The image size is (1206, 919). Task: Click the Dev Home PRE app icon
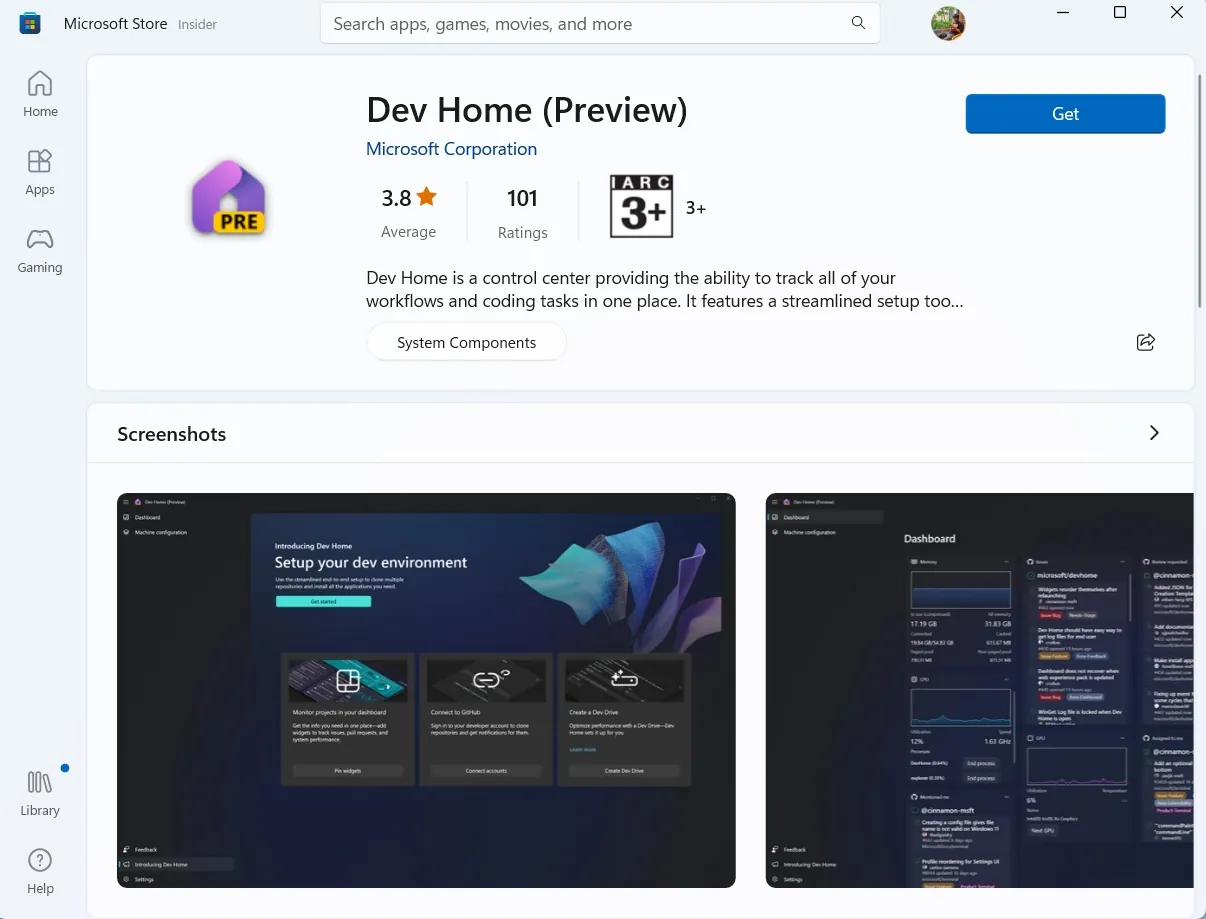coord(229,198)
